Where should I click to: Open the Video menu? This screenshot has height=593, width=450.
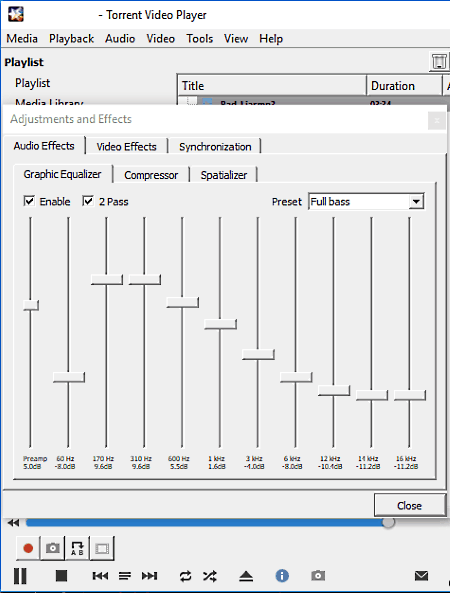click(x=160, y=39)
